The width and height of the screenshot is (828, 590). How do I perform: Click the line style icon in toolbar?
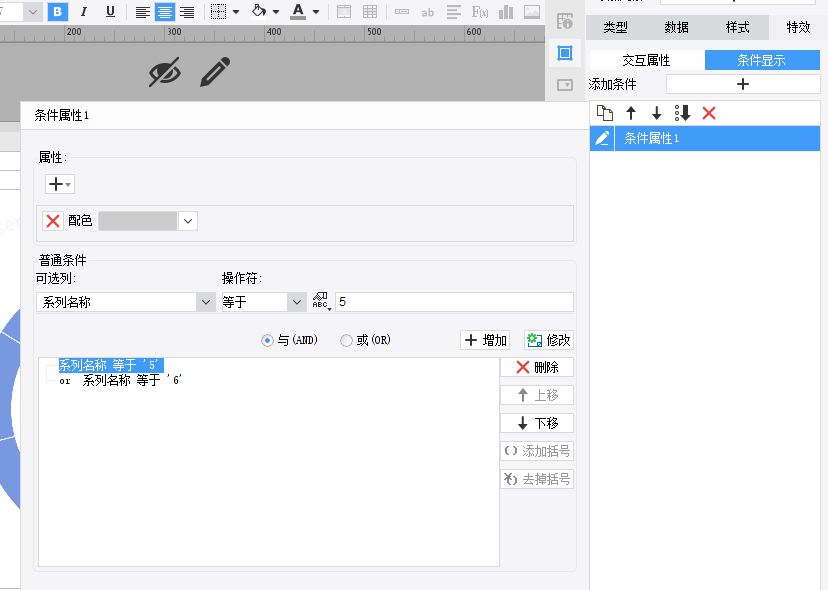(454, 12)
